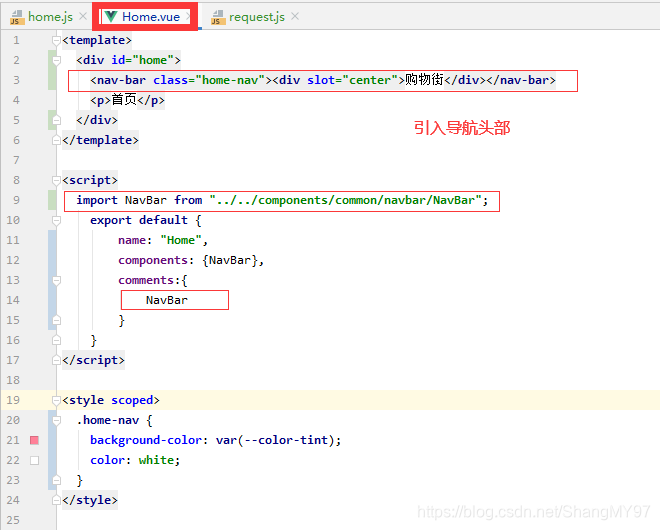The height and width of the screenshot is (530, 660).
Task: Open the pink color swatch on line 21
Action: pyautogui.click(x=35, y=440)
